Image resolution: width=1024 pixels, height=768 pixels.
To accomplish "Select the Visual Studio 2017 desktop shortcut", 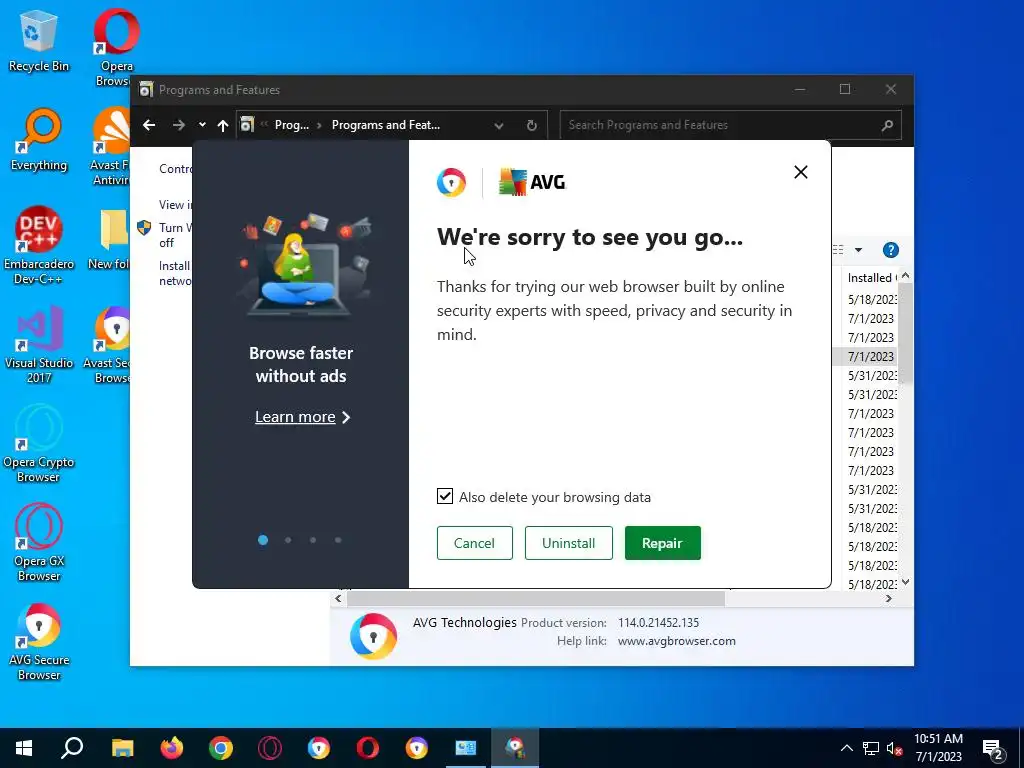I will pyautogui.click(x=39, y=345).
